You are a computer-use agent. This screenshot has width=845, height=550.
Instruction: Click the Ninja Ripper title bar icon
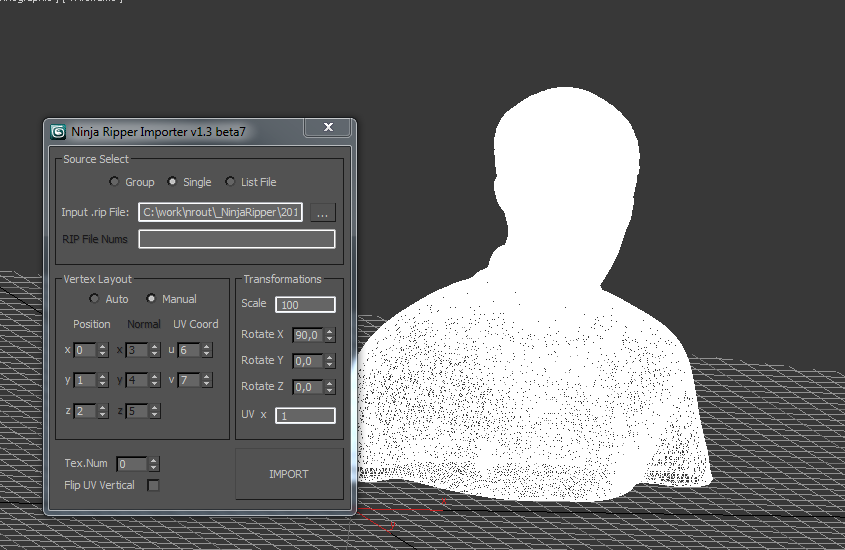click(59, 131)
